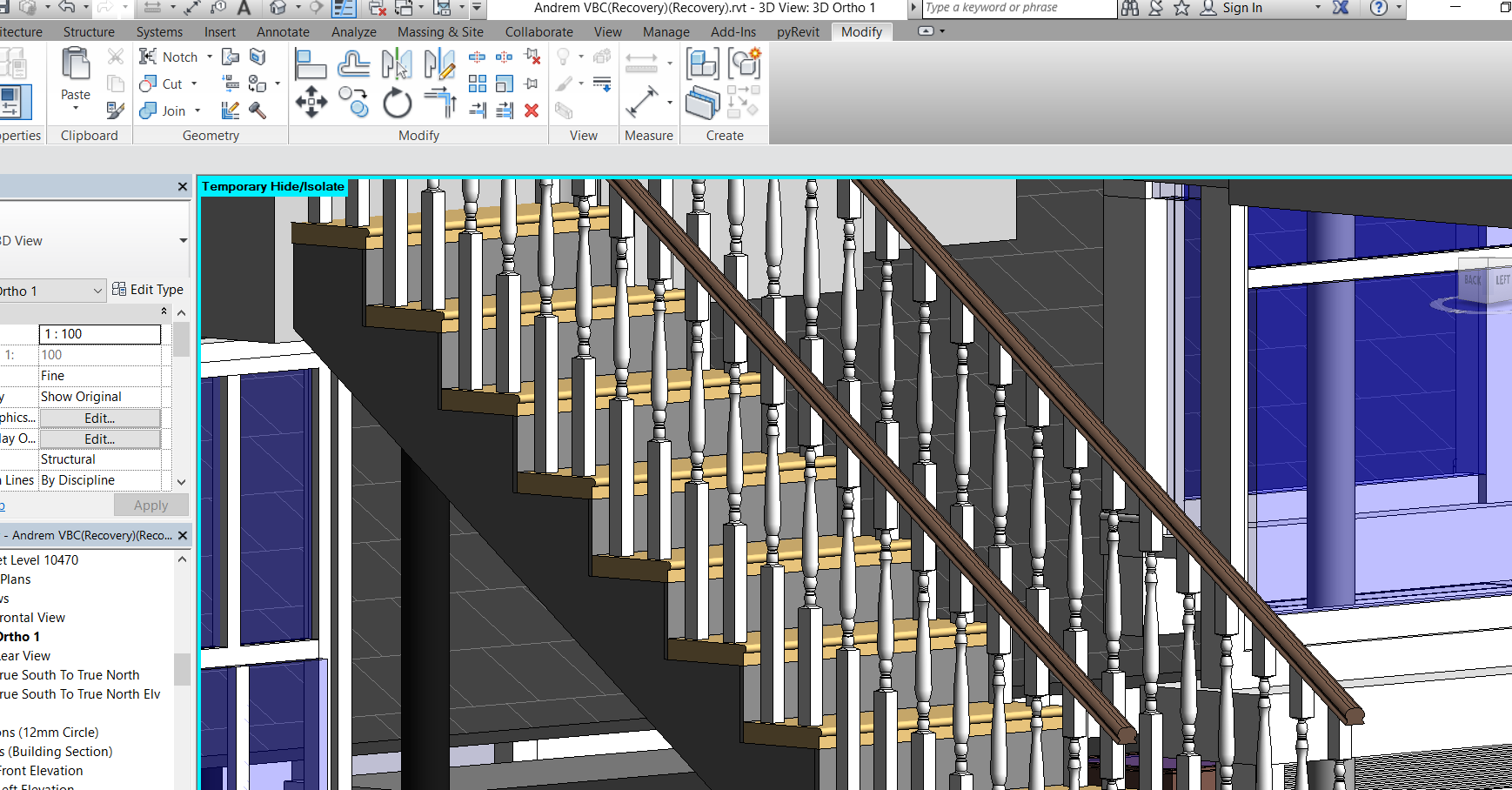Exit Temporary Hide/Isolate mode

tap(273, 186)
